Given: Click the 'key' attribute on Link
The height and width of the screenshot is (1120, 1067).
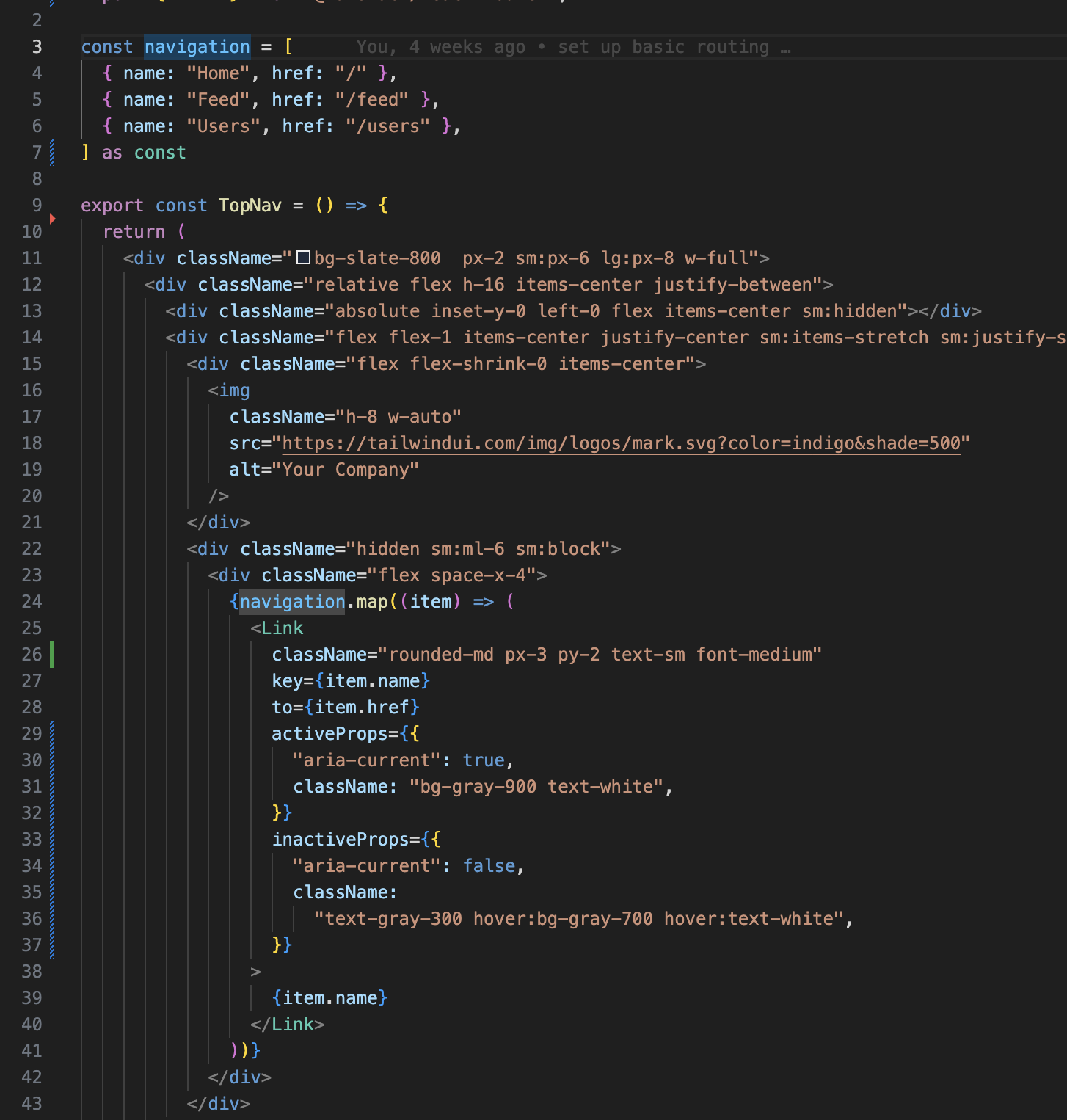Looking at the screenshot, I should [x=287, y=681].
